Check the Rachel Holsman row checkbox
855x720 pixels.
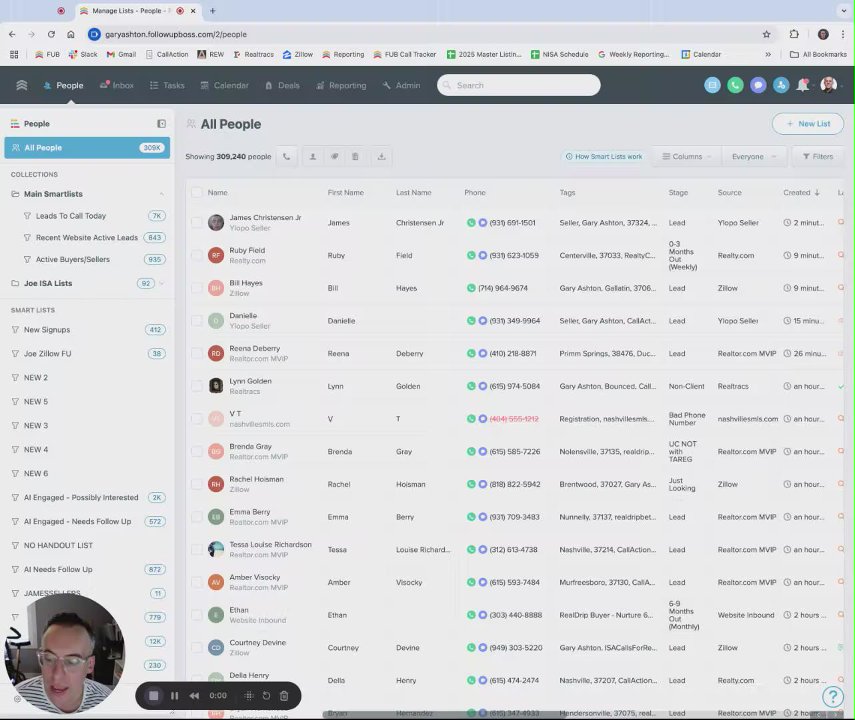196,484
